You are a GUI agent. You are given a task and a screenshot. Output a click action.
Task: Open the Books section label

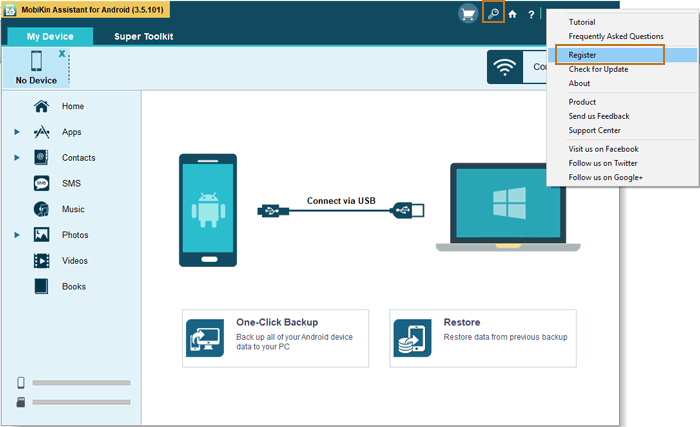tap(74, 287)
